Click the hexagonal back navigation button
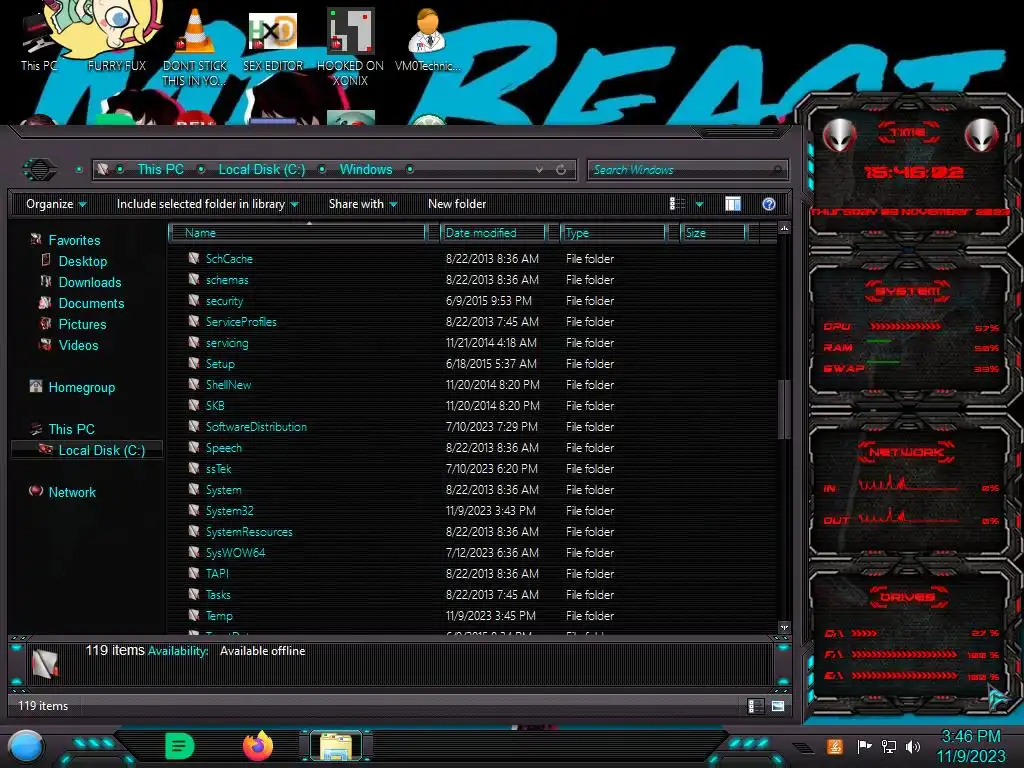1024x768 pixels. [x=40, y=170]
